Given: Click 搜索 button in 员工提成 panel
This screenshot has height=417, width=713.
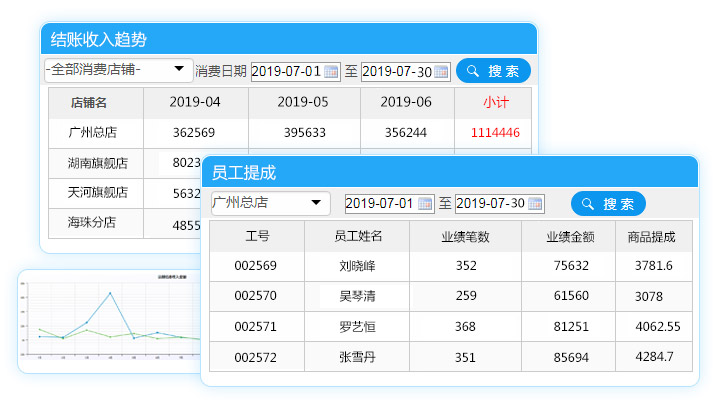Looking at the screenshot, I should point(608,204).
